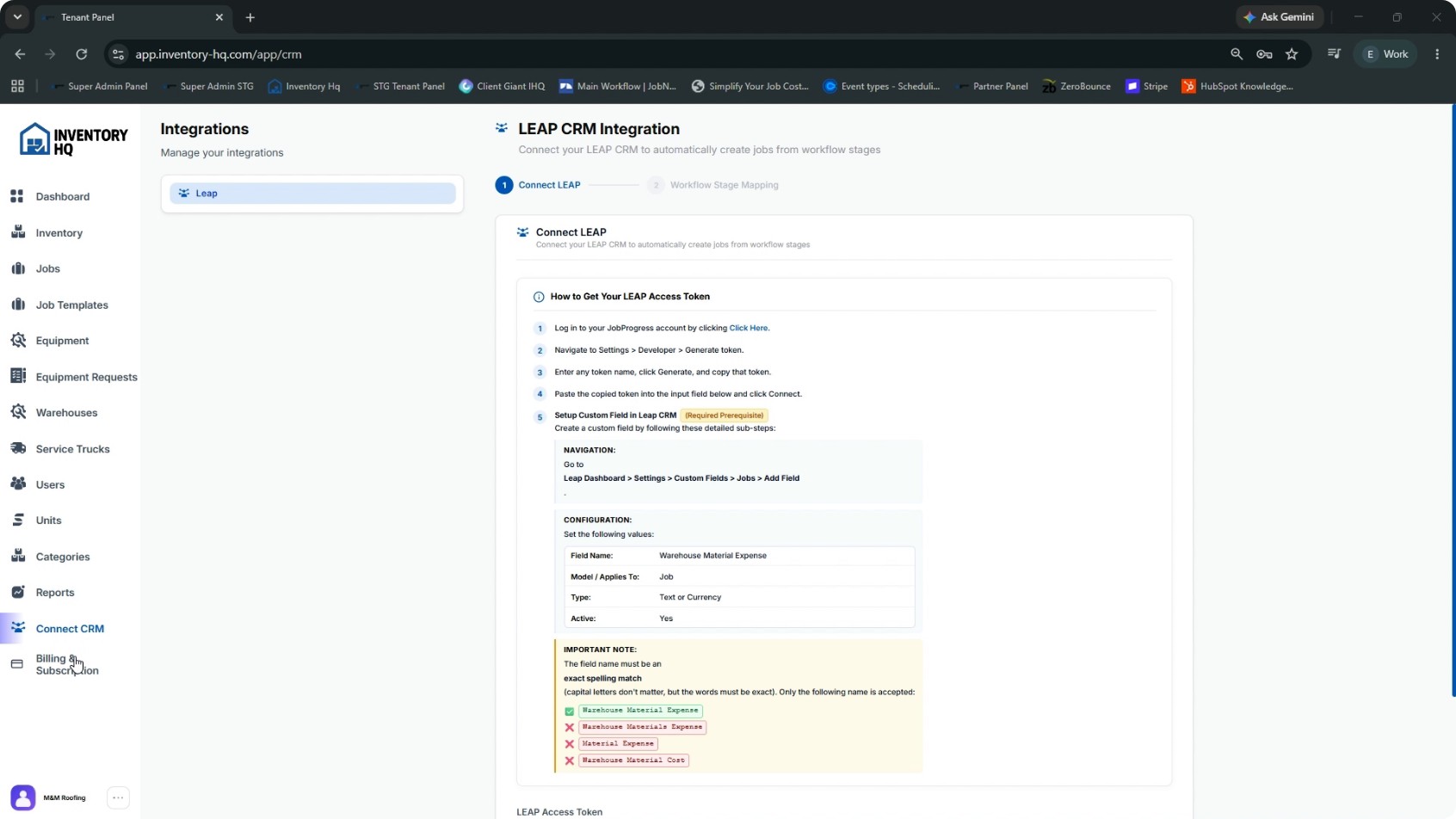Click the bookmarks apps grid icon

coord(17,86)
